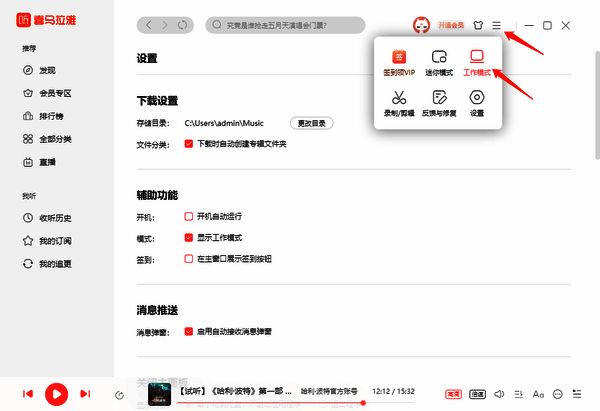Open 反馈与修复 from the popup menu
This screenshot has height=411, width=600.
(x=439, y=104)
